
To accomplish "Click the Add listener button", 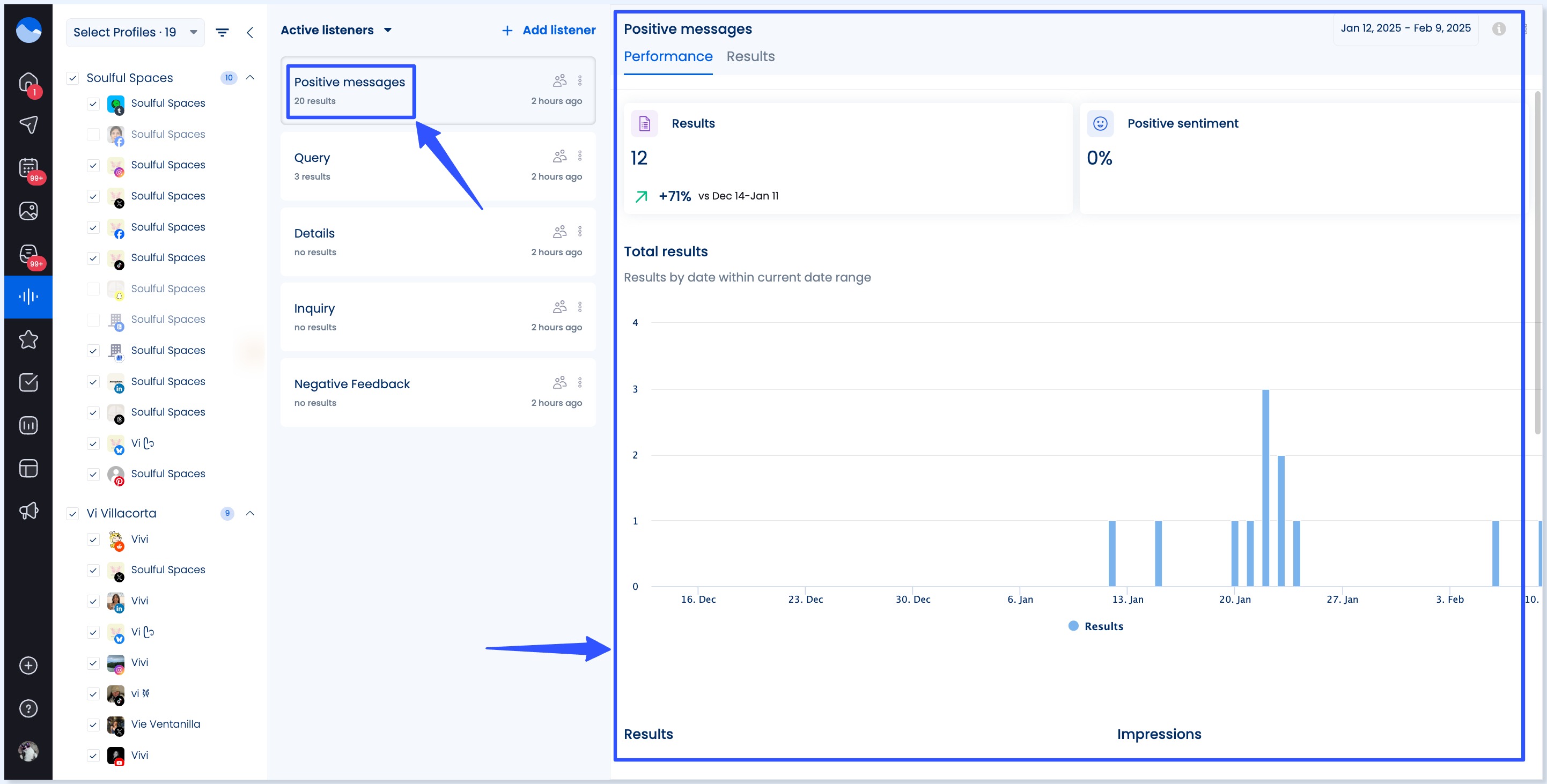I will [x=547, y=29].
